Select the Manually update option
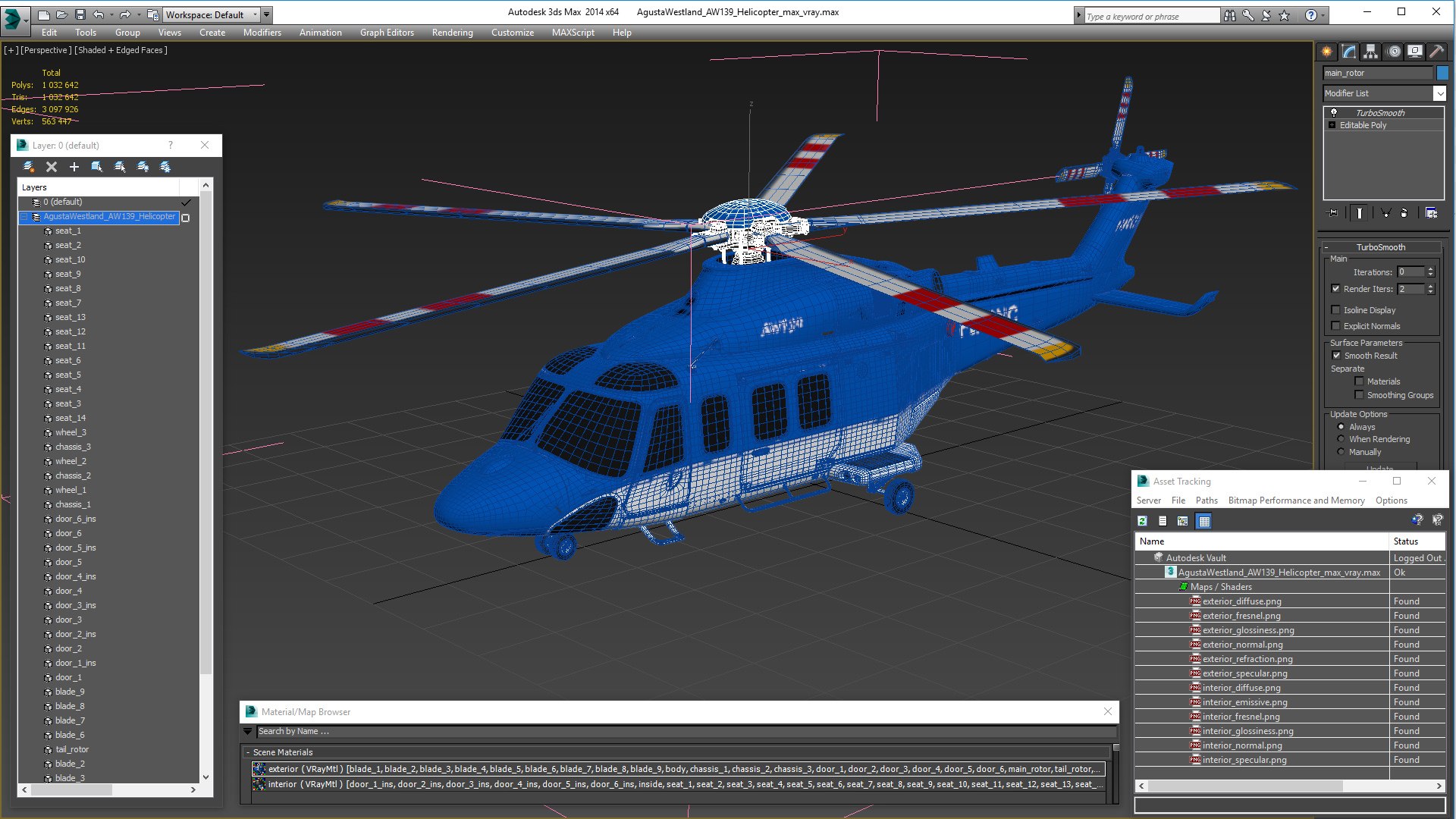The image size is (1456, 819). pos(1341,452)
